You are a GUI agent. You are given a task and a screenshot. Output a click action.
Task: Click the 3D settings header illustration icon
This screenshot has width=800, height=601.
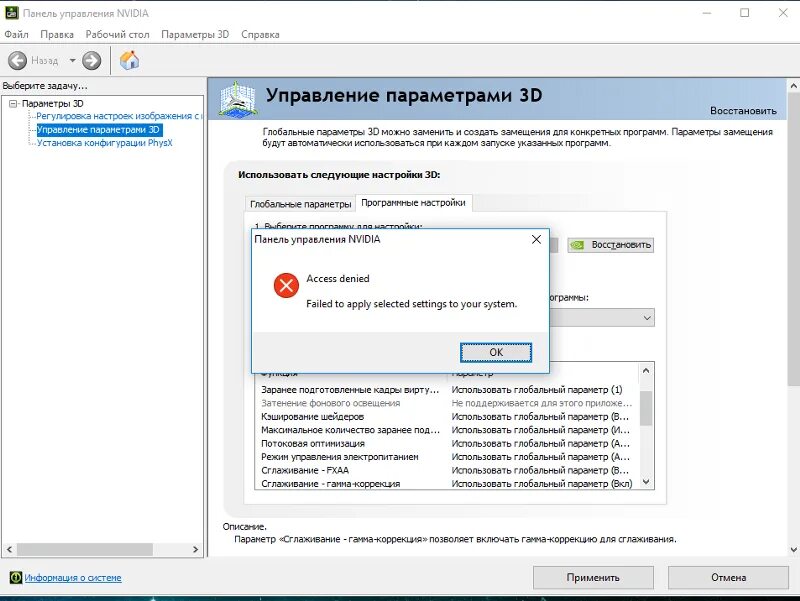click(x=238, y=99)
